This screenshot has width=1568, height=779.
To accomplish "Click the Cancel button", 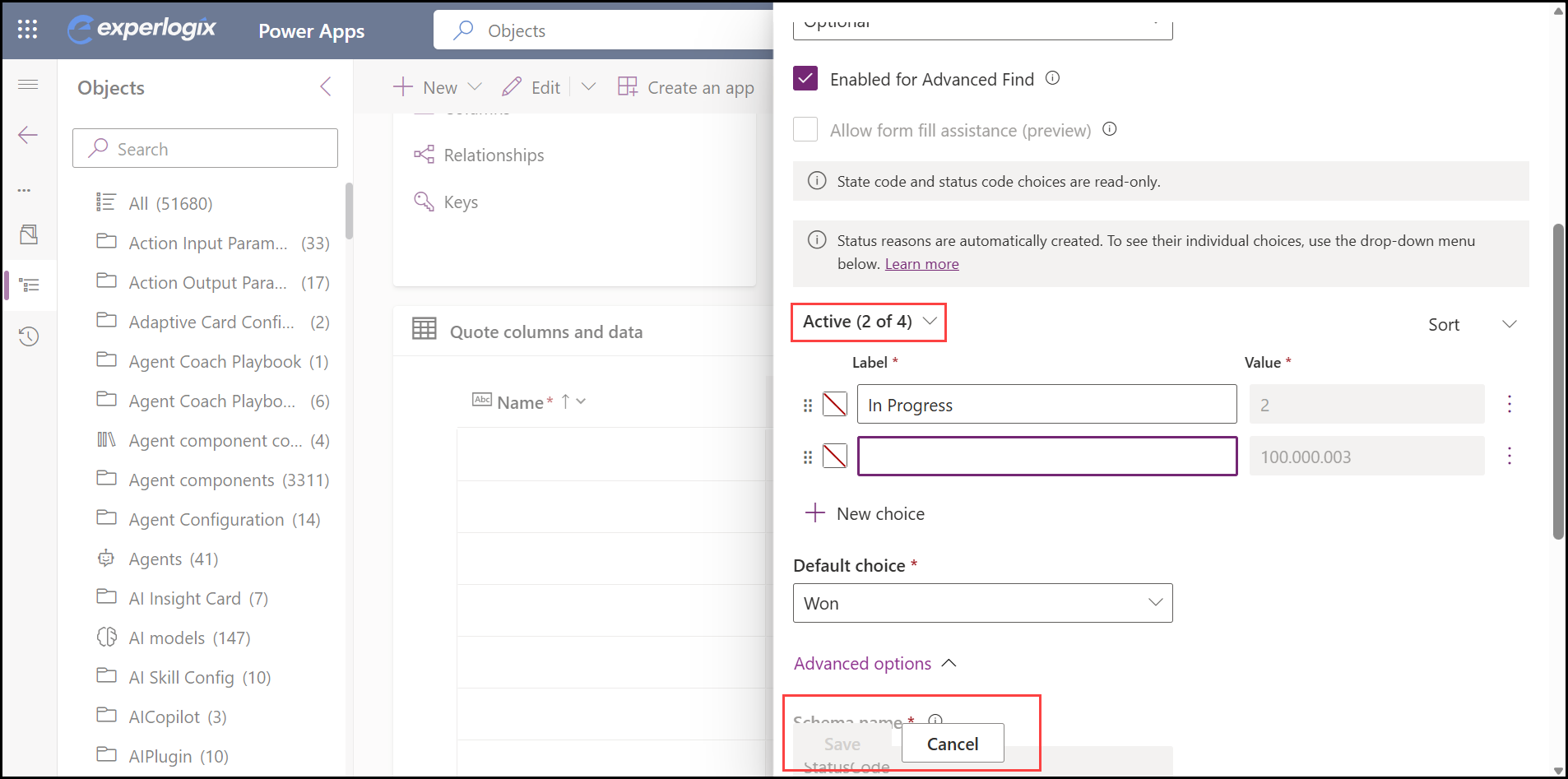I will click(953, 744).
